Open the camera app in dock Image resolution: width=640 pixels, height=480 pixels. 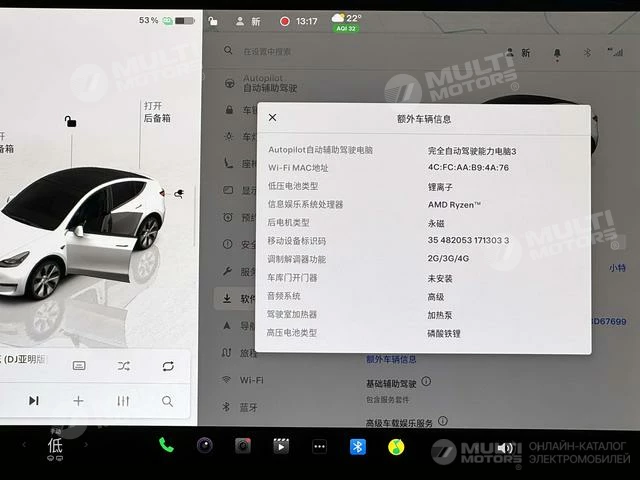(205, 445)
